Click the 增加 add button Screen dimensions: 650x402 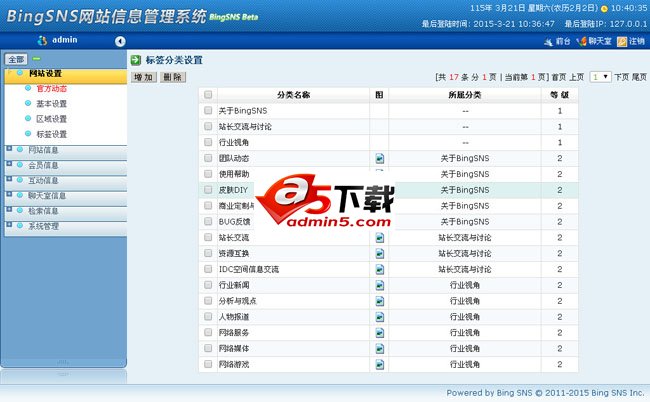pyautogui.click(x=144, y=77)
